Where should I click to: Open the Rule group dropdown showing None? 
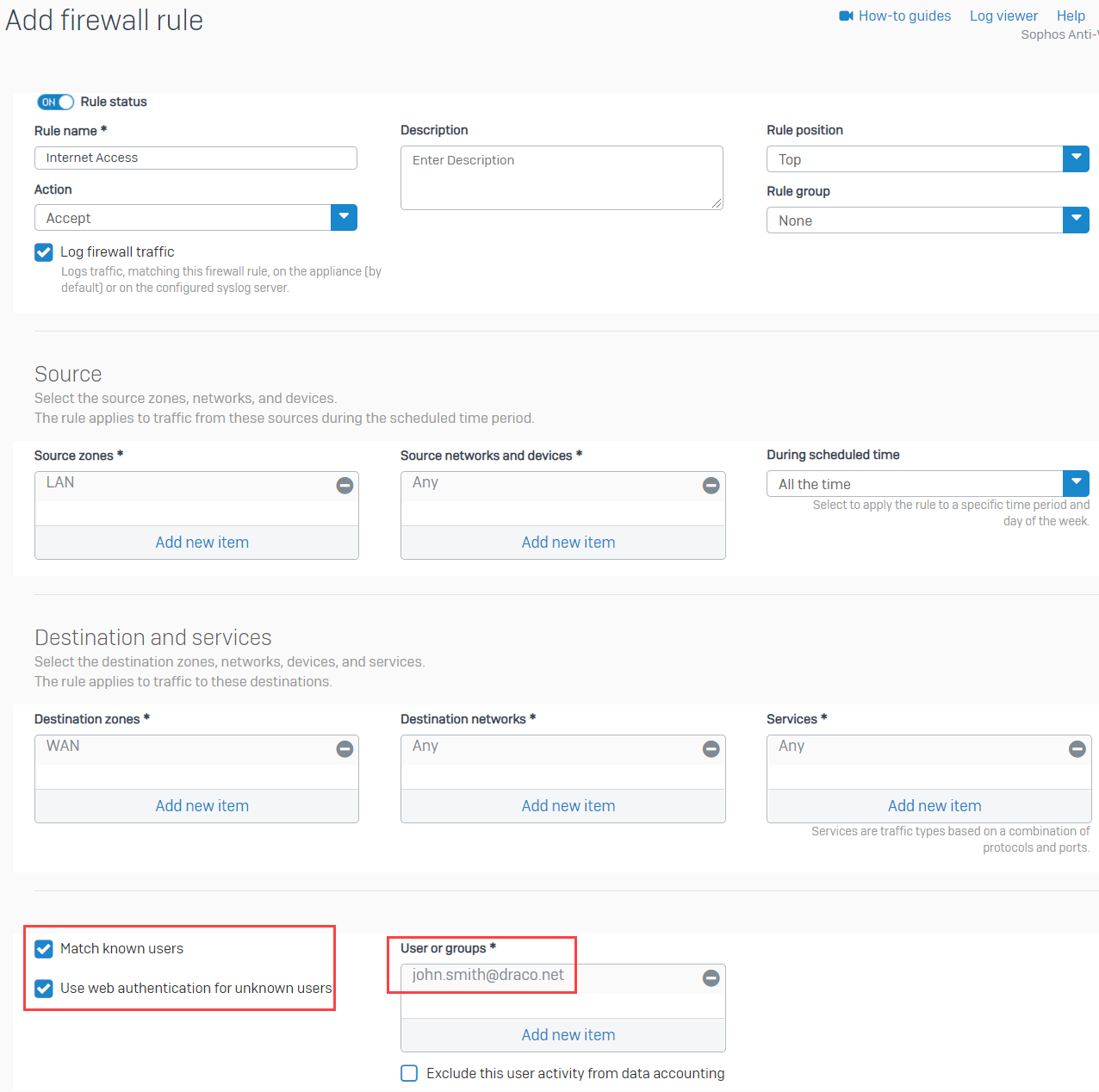point(1076,220)
